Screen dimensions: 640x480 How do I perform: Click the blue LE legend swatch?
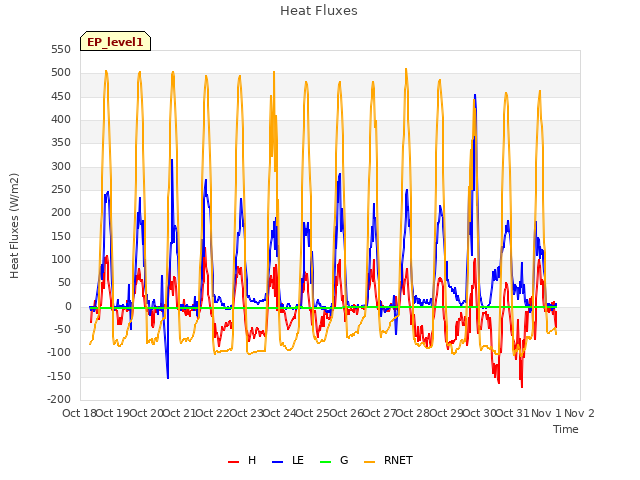coord(278,462)
